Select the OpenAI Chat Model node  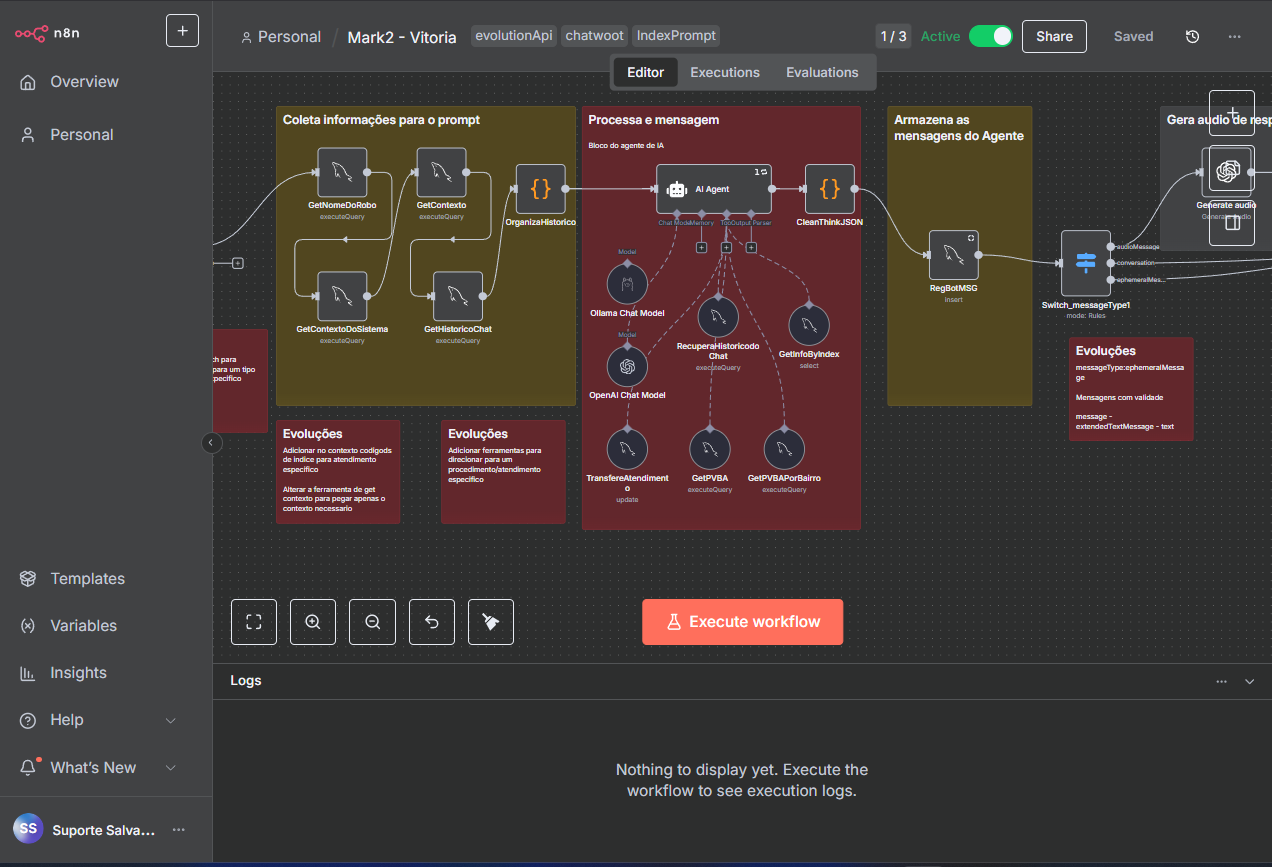[627, 366]
